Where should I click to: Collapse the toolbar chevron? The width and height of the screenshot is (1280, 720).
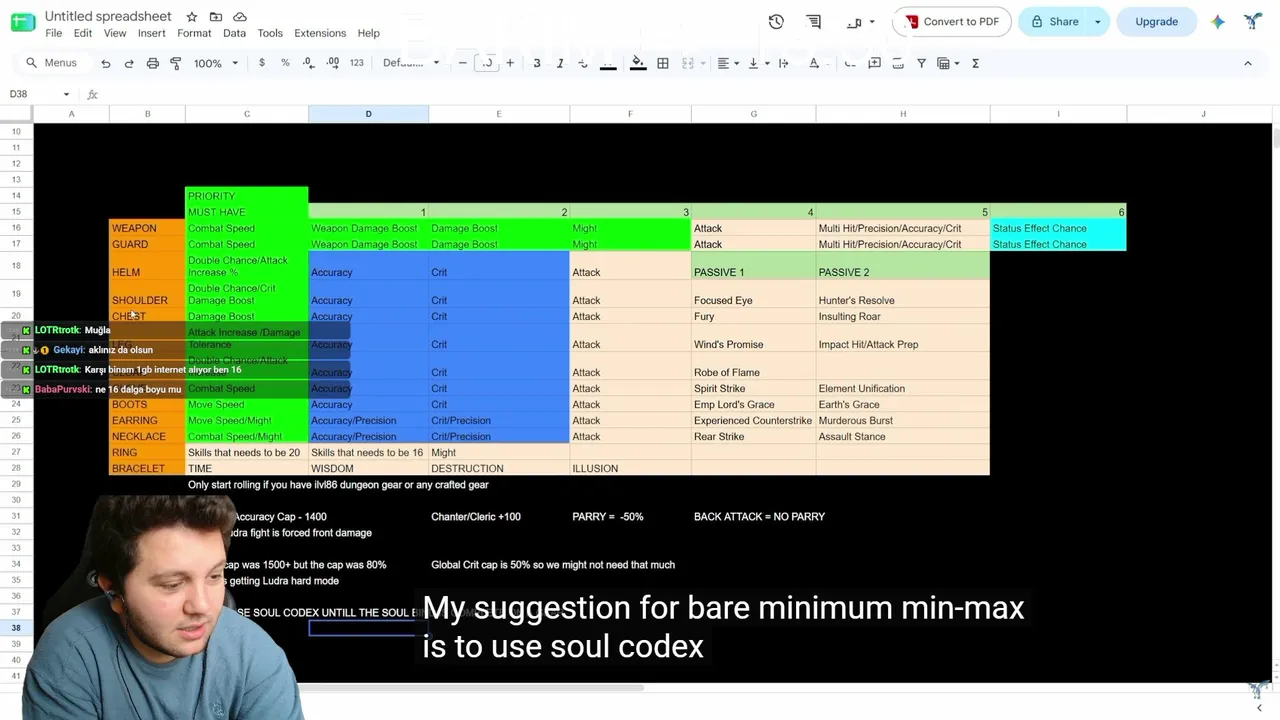pyautogui.click(x=1247, y=63)
